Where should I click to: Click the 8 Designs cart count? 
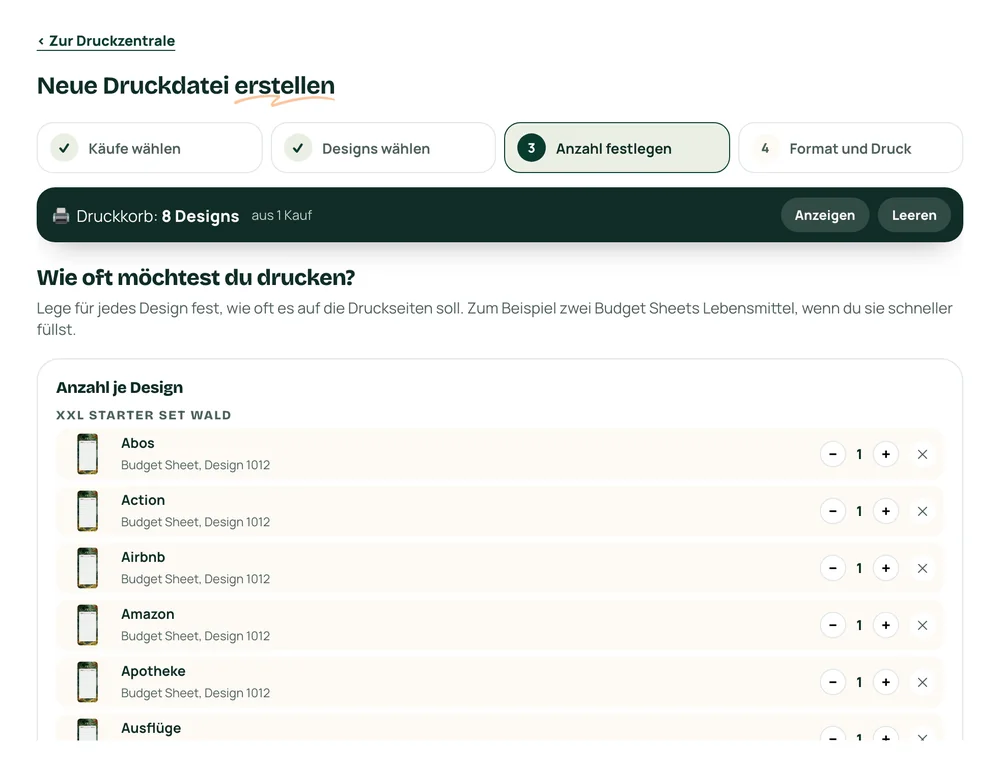click(x=200, y=216)
